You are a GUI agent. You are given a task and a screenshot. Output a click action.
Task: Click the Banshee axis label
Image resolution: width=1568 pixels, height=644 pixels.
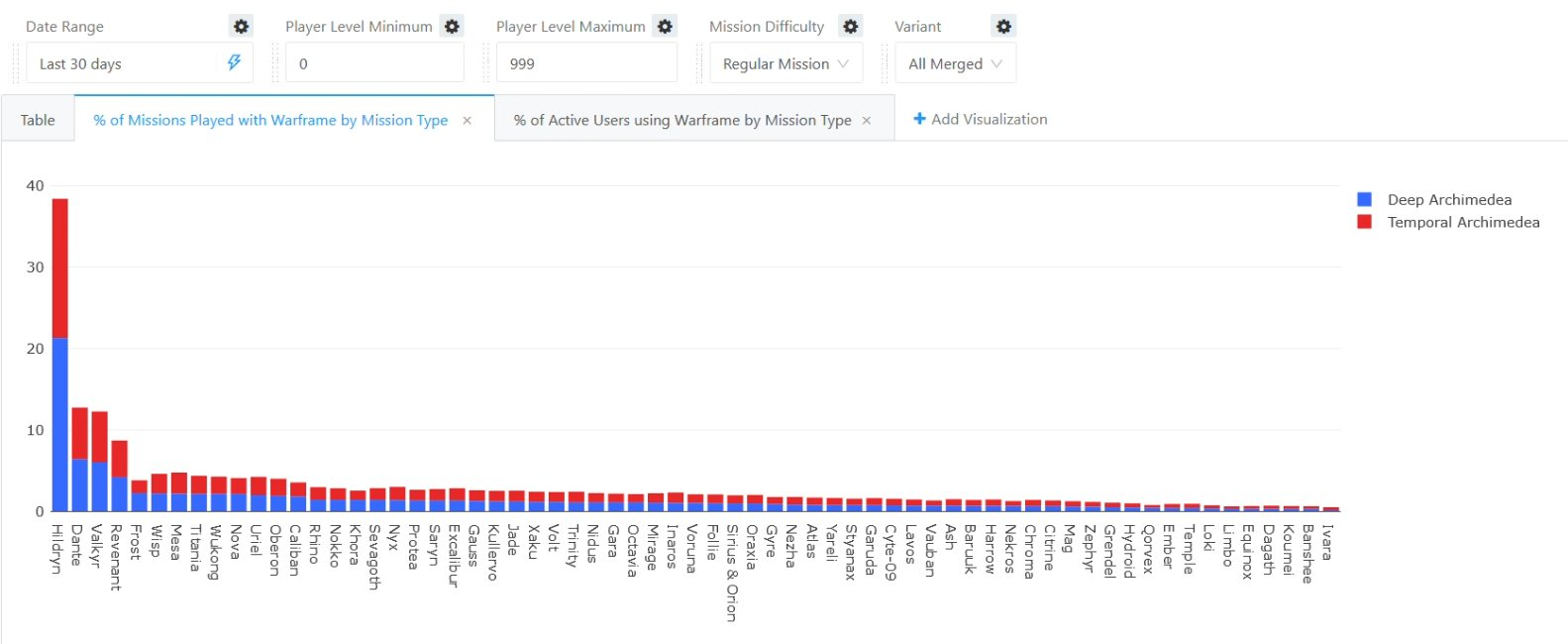tap(1307, 554)
